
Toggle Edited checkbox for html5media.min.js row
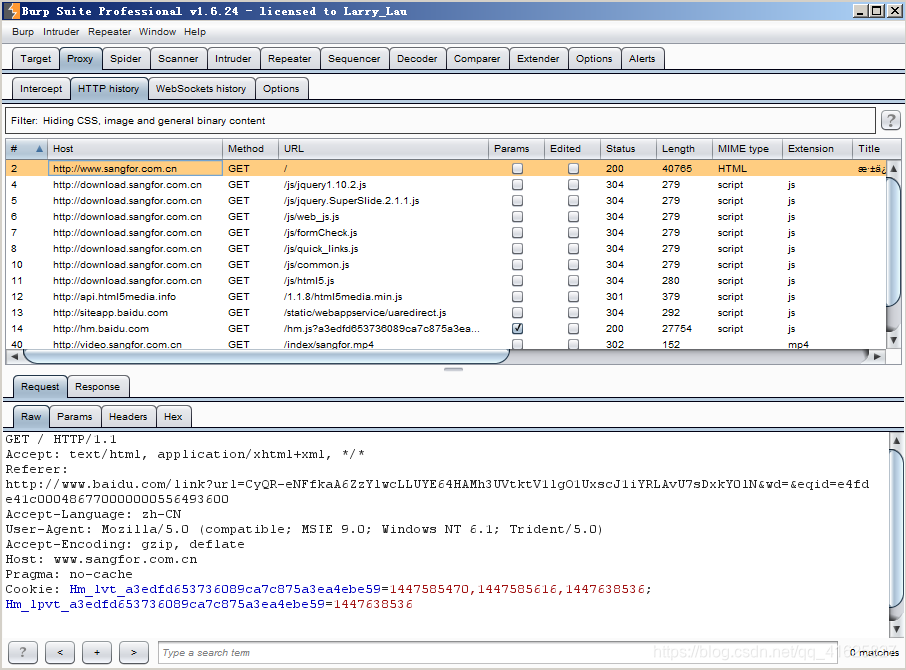coord(573,296)
